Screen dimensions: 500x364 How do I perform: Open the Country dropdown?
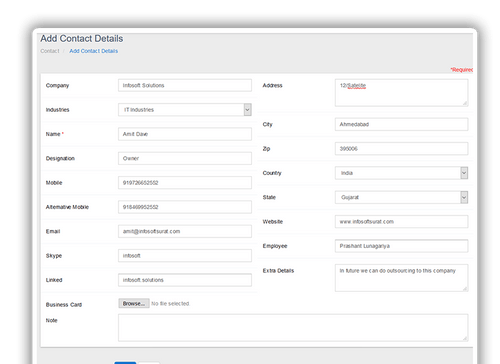(x=401, y=173)
